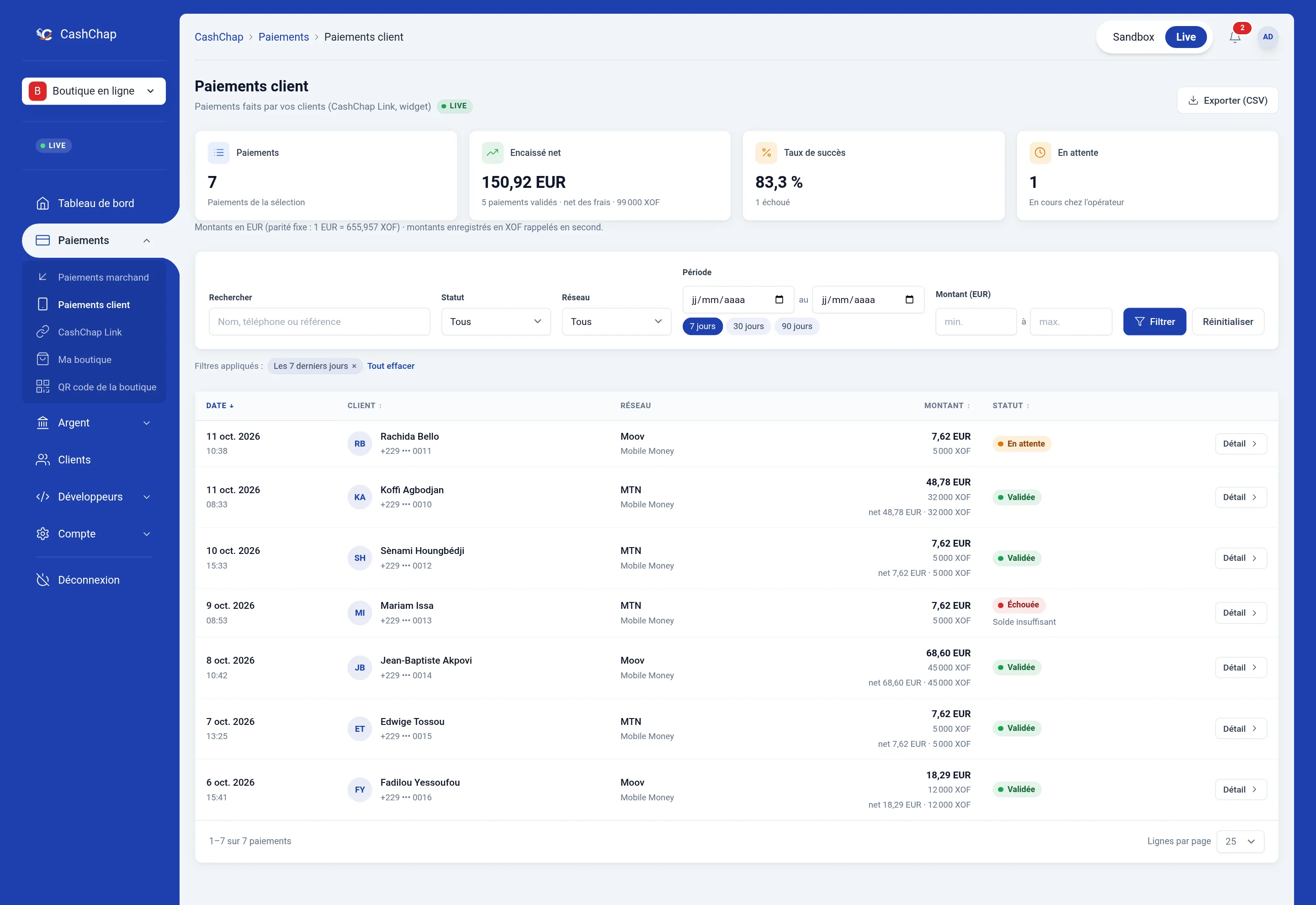Open Détail for Rachida Bello payment
The height and width of the screenshot is (905, 1316).
click(x=1241, y=443)
